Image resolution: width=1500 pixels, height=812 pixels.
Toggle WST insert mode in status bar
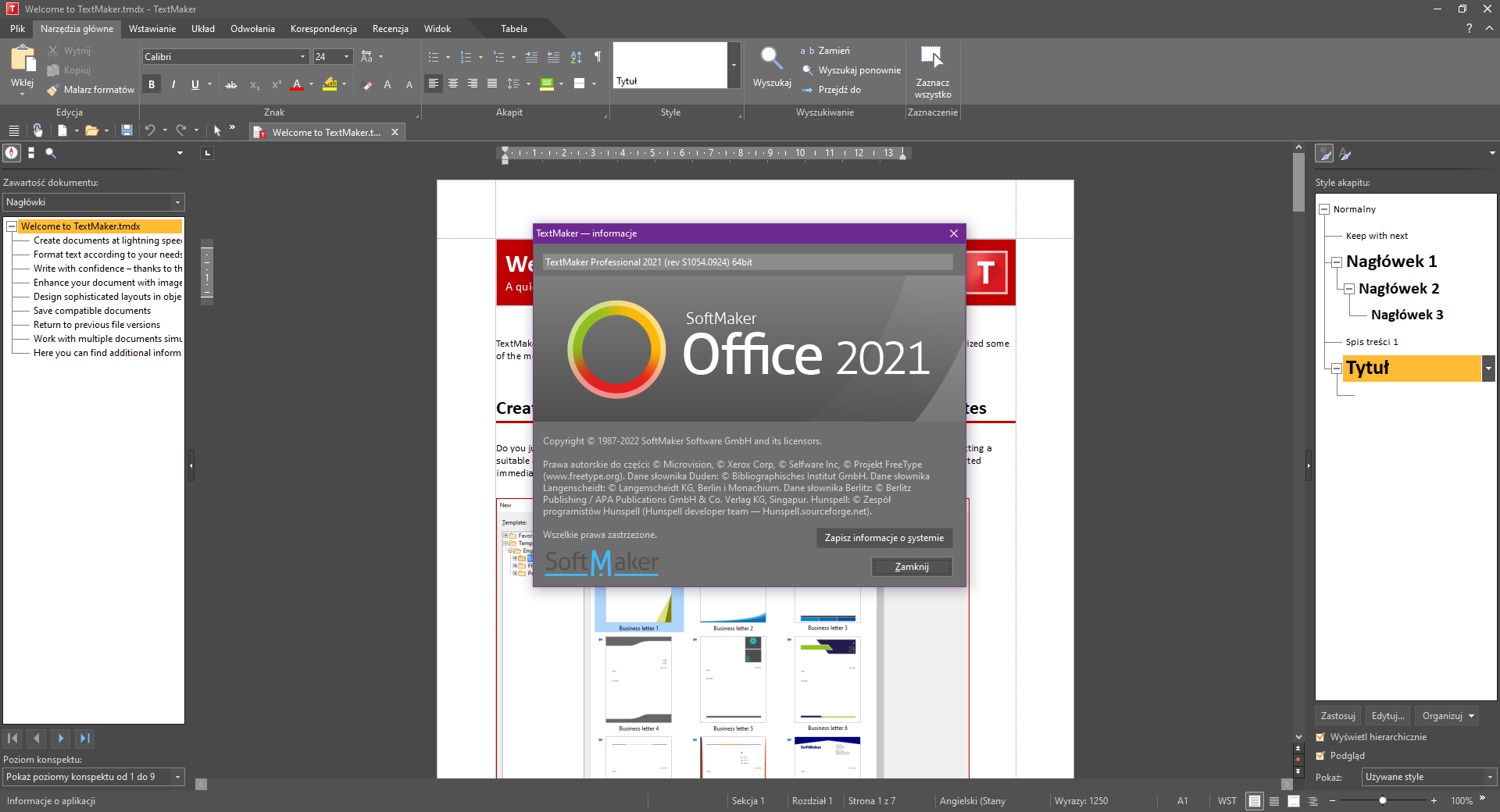pos(1227,801)
